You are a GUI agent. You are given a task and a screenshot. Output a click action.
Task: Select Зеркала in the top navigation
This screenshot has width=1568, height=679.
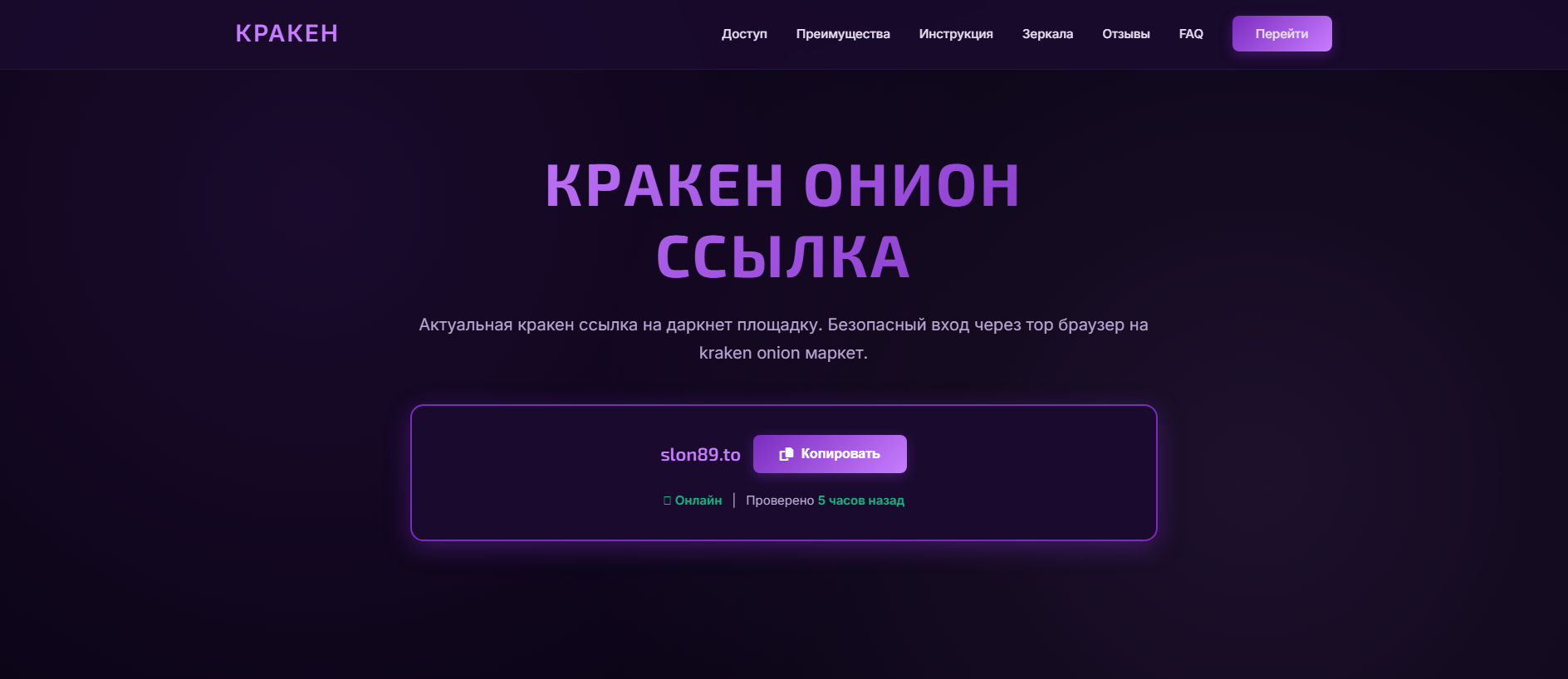[1047, 34]
